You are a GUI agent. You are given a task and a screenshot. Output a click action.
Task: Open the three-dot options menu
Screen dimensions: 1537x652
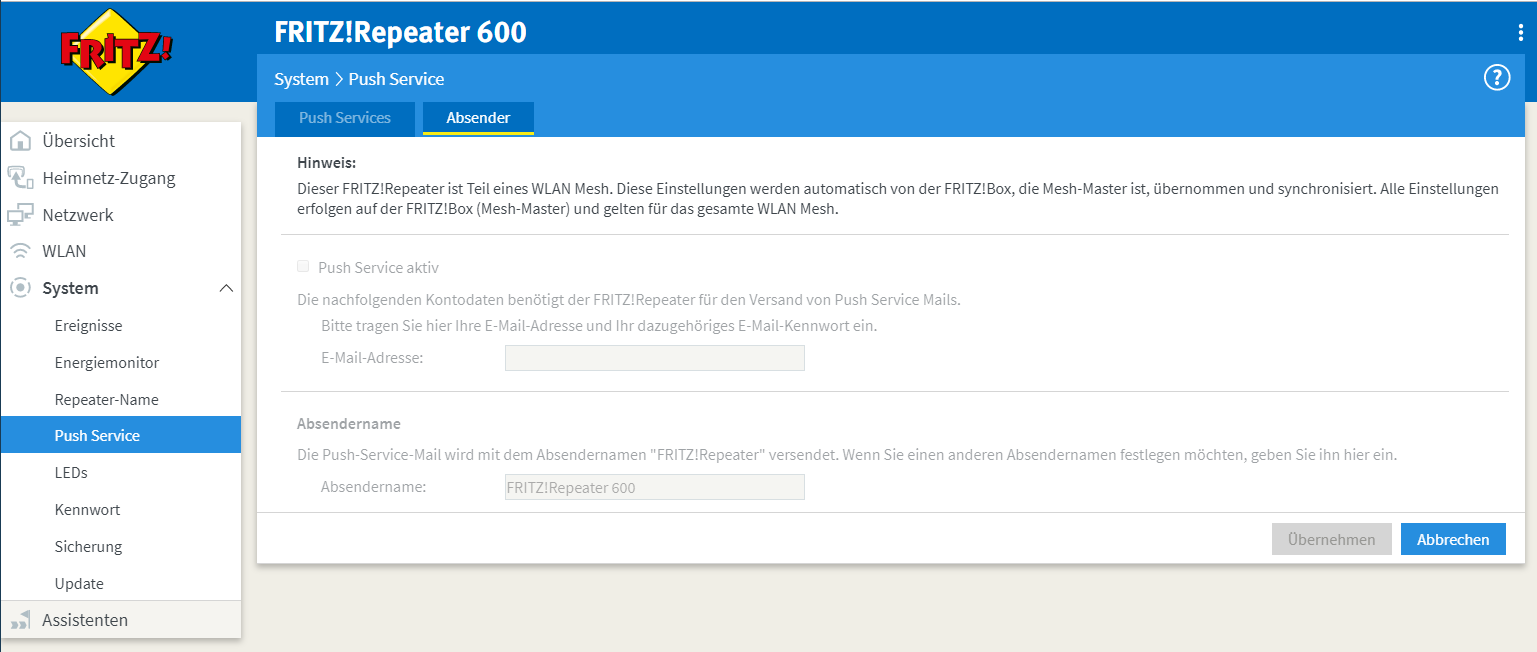1521,32
